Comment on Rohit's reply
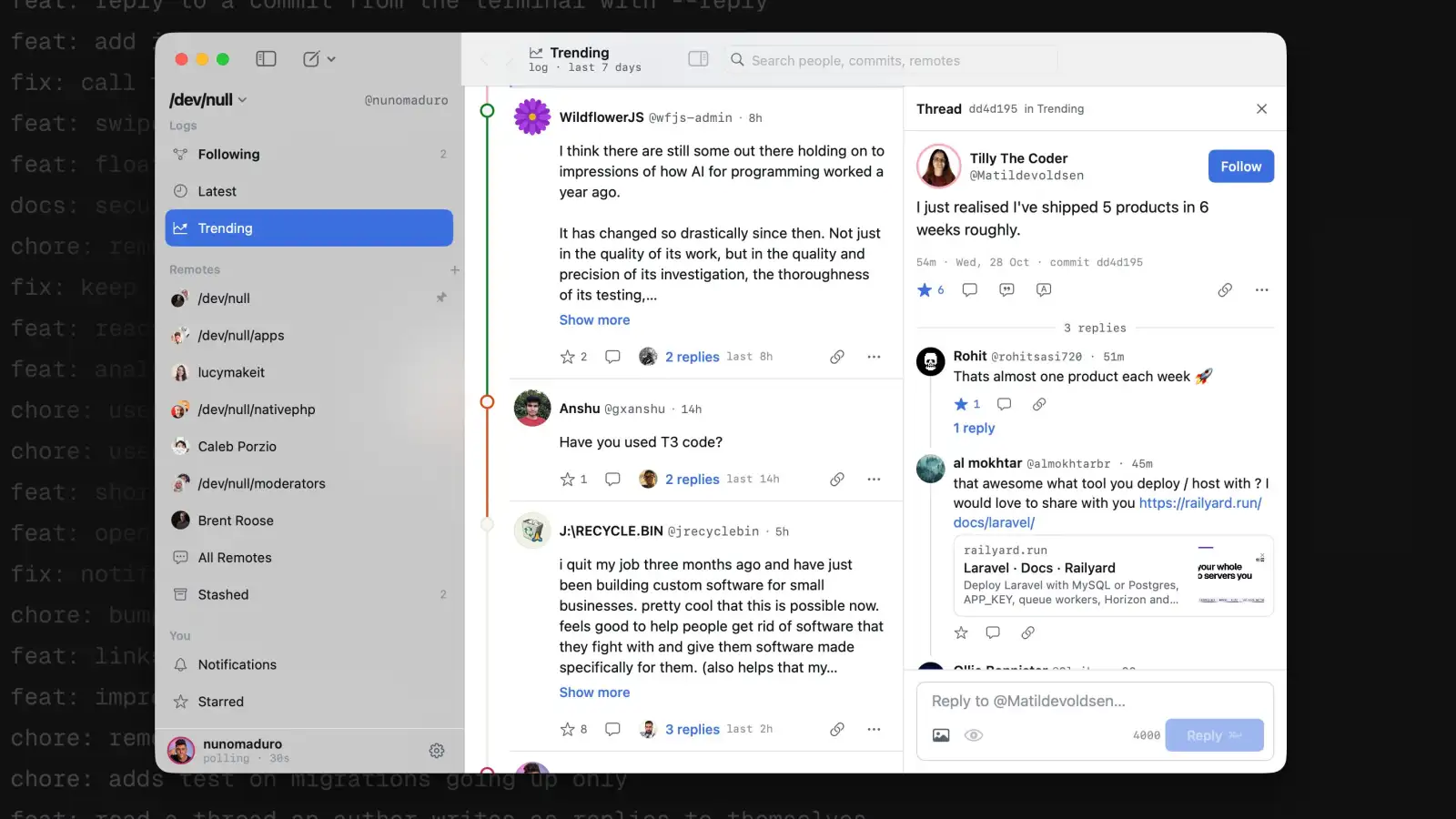 click(x=1005, y=404)
